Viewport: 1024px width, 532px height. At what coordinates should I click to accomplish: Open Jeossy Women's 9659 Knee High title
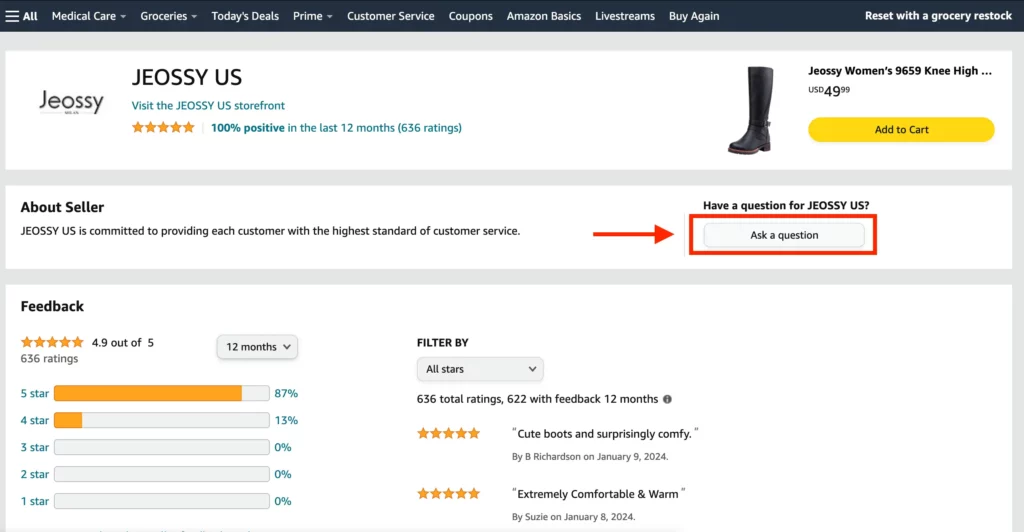(900, 70)
